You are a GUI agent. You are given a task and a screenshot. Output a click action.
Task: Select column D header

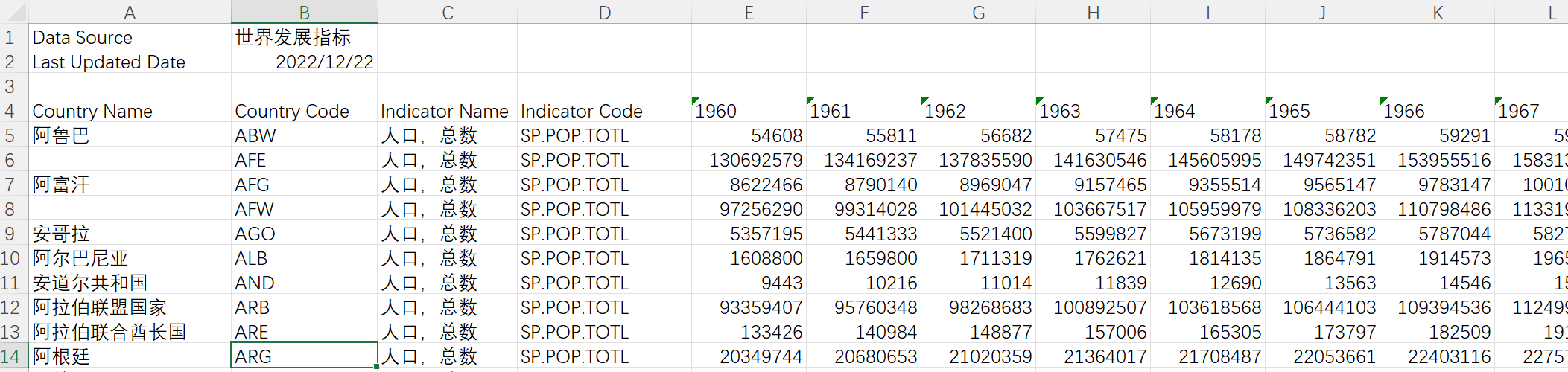604,12
